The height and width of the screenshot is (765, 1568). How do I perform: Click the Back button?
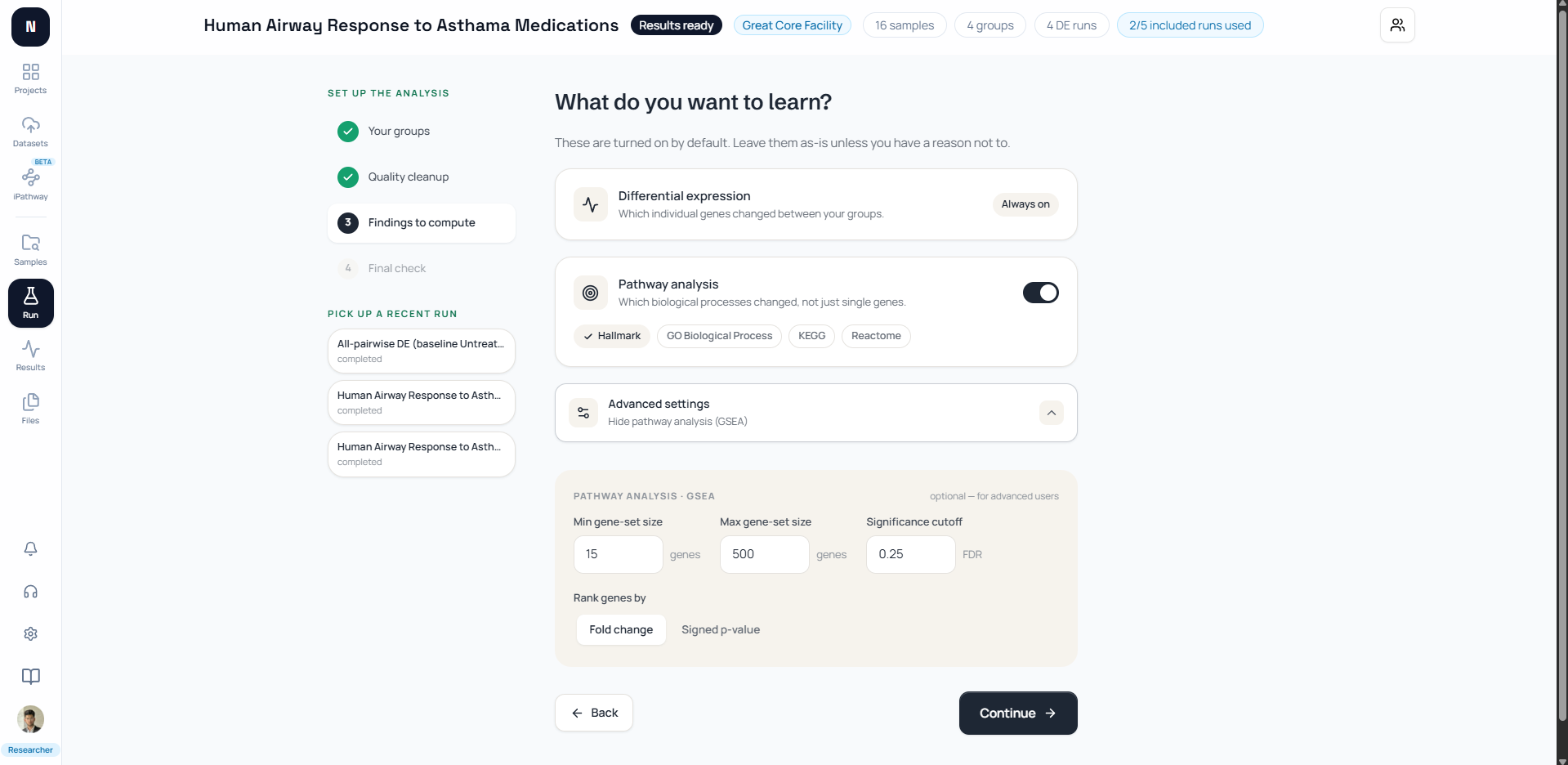coord(594,713)
